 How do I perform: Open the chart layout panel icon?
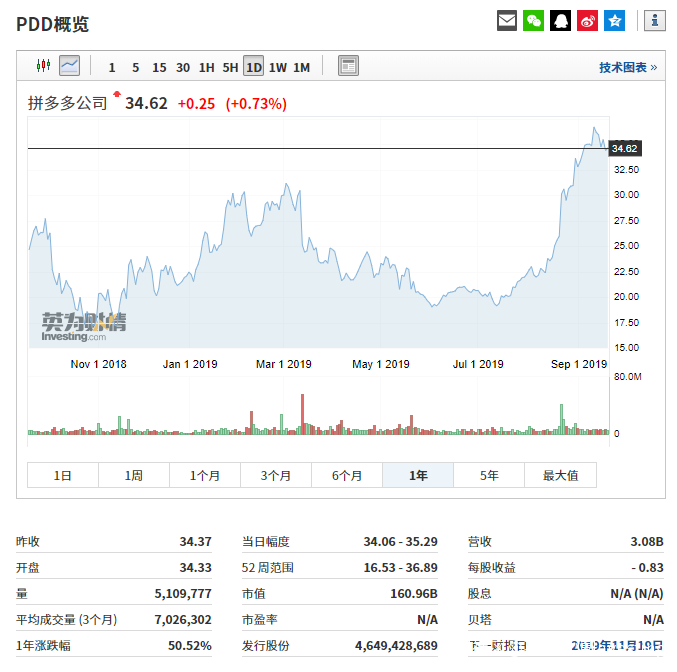348,66
